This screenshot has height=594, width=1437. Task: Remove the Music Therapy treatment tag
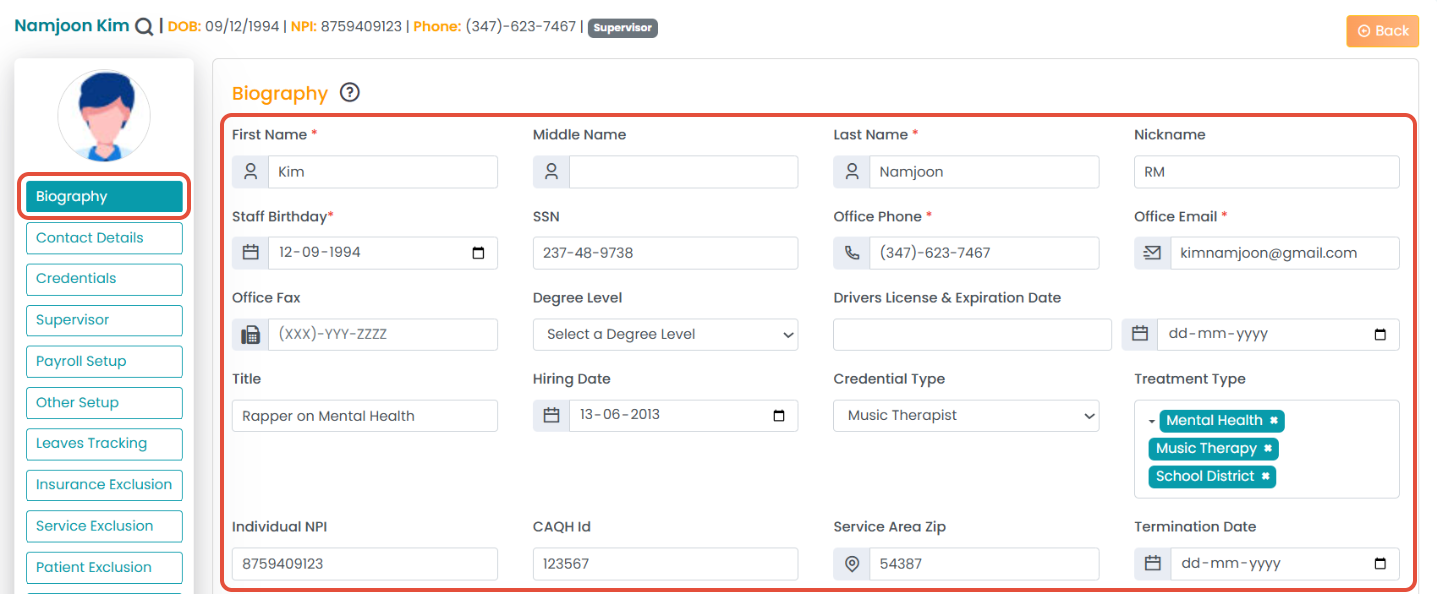tap(1268, 449)
